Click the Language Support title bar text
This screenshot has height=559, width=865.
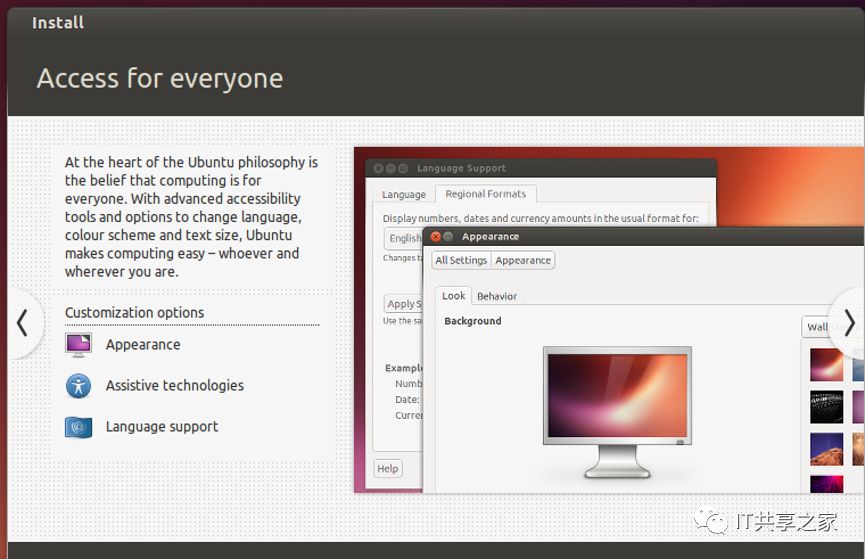[x=461, y=168]
